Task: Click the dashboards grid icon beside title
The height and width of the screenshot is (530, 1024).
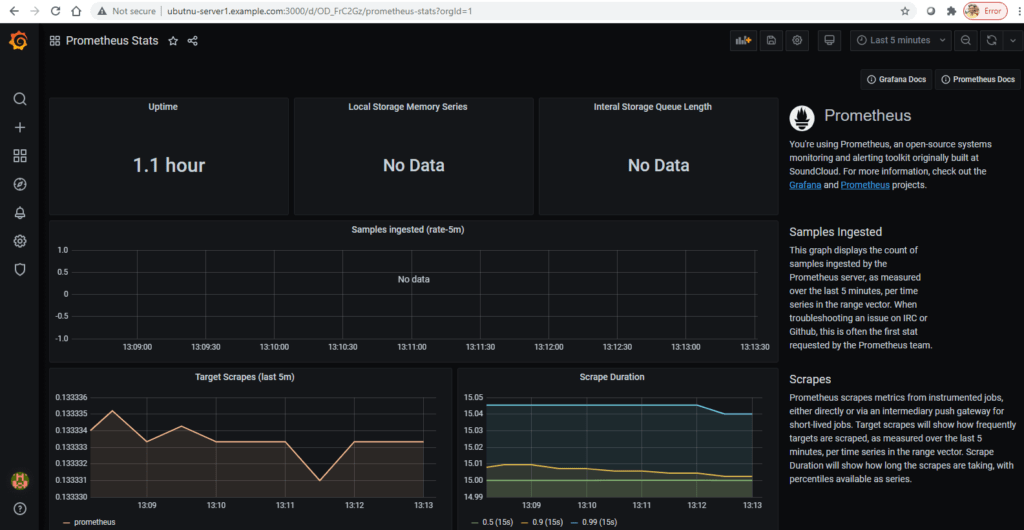Action: (55, 41)
